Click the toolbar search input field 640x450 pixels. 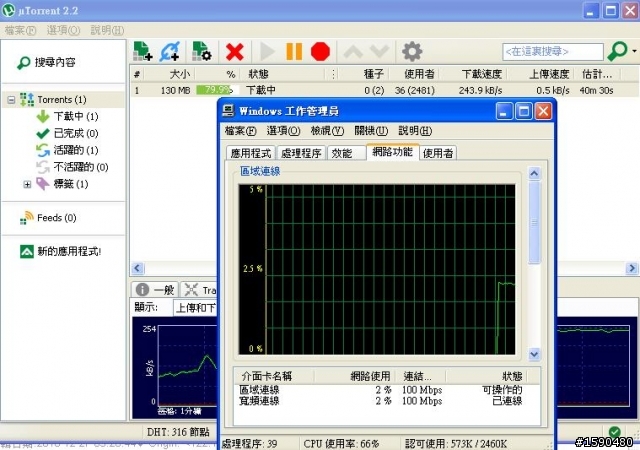pyautogui.click(x=553, y=51)
